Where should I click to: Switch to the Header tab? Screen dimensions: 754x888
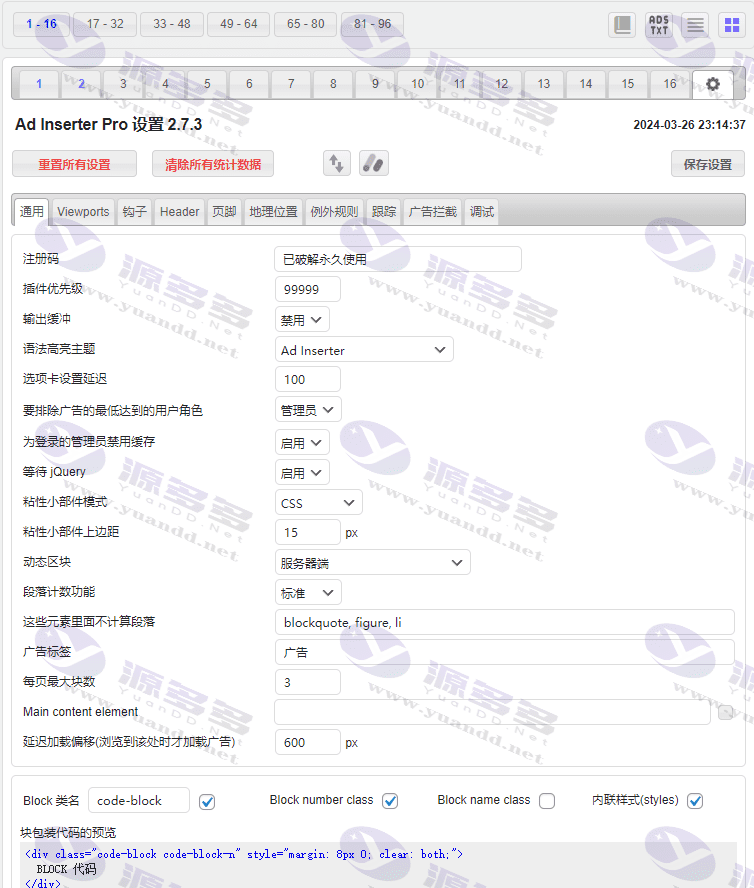[180, 212]
